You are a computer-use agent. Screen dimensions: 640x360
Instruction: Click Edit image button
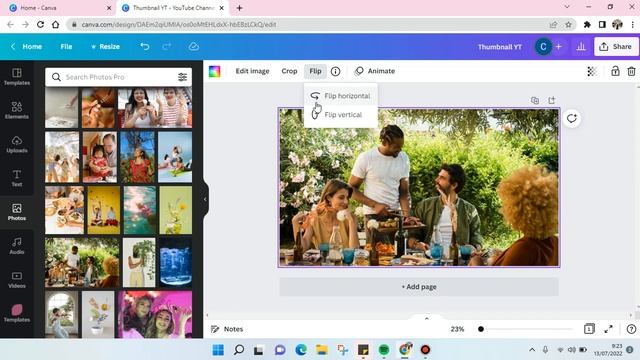point(252,71)
